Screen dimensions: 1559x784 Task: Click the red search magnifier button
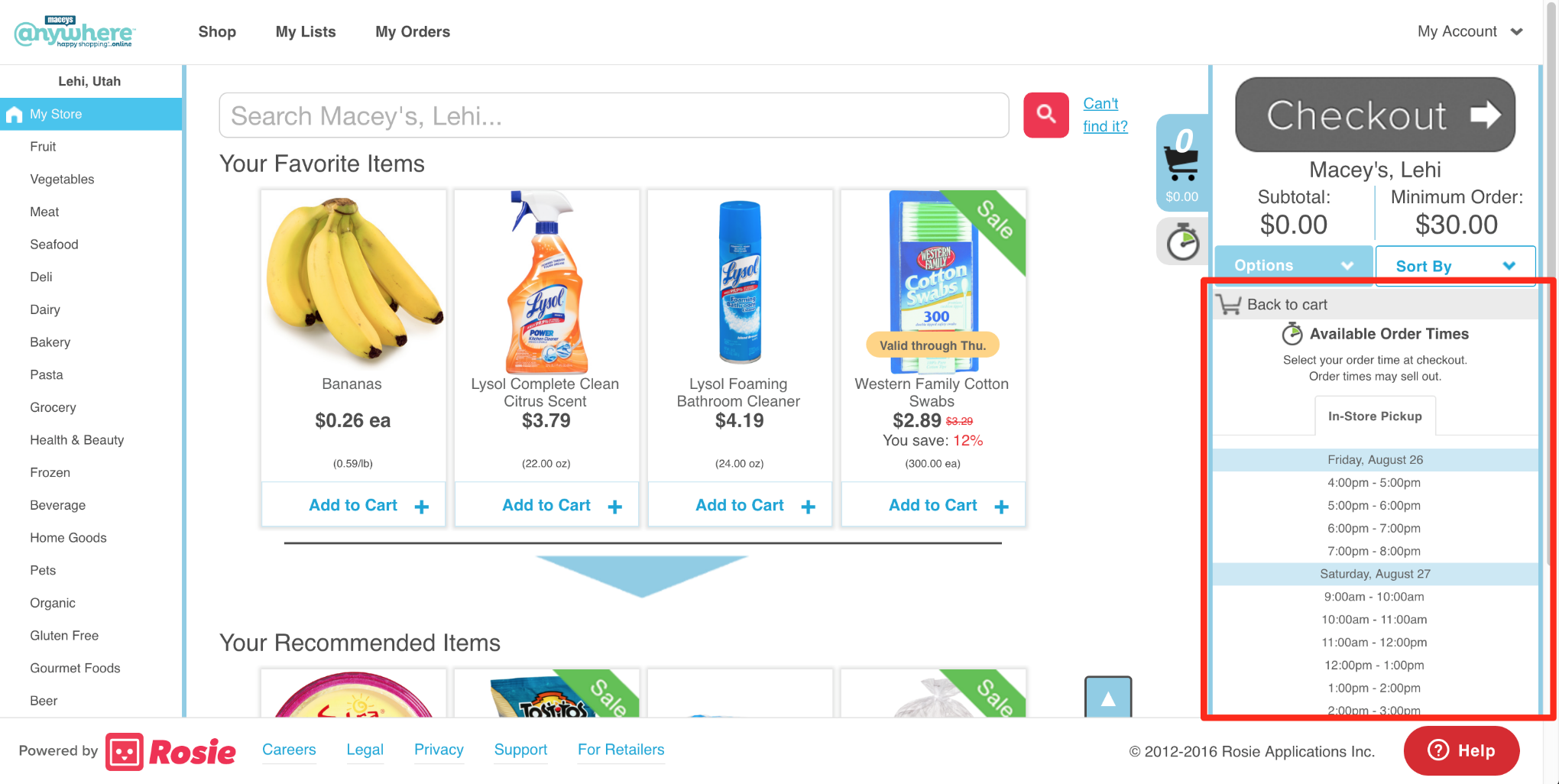pyautogui.click(x=1045, y=115)
